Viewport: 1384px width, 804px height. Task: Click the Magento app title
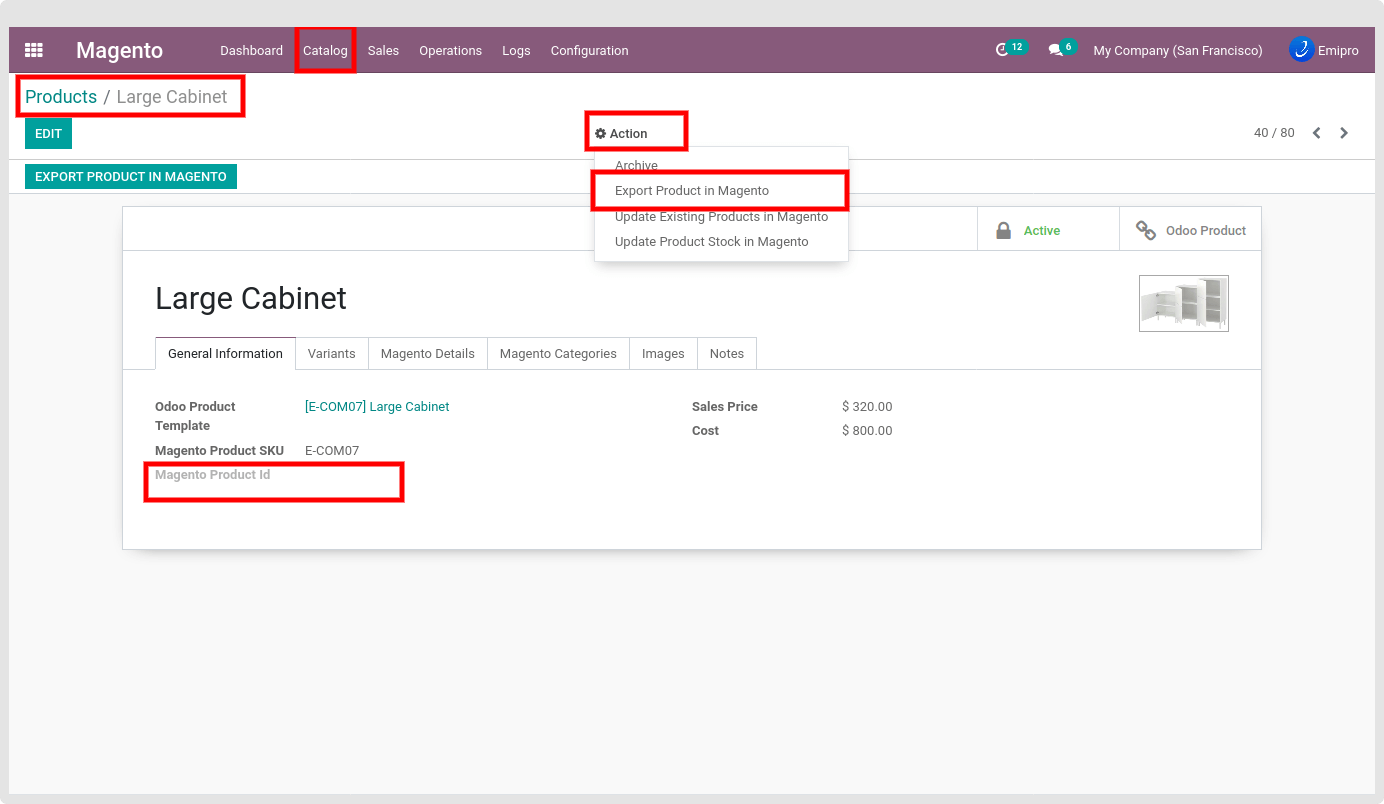[119, 50]
